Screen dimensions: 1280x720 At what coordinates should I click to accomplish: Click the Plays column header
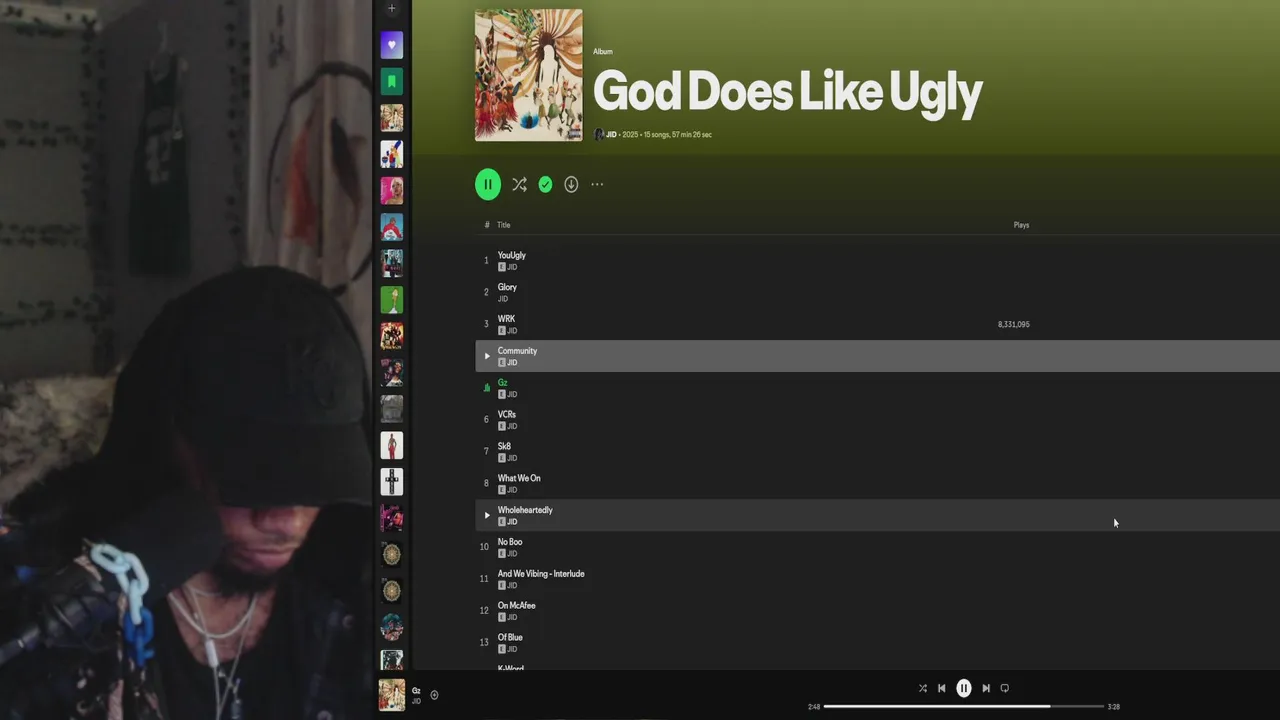click(x=1021, y=225)
